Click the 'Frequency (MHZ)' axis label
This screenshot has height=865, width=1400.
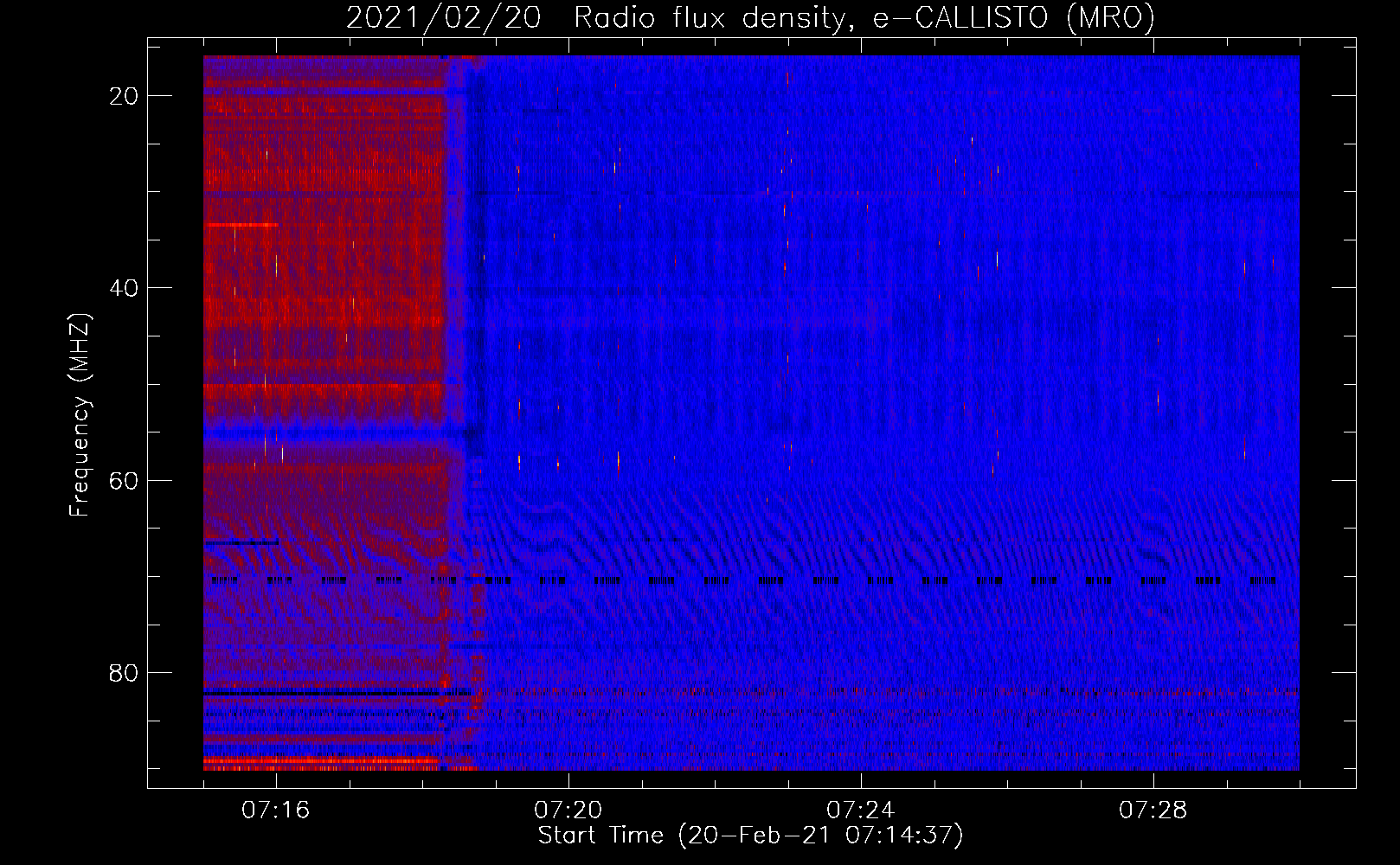tap(80, 415)
